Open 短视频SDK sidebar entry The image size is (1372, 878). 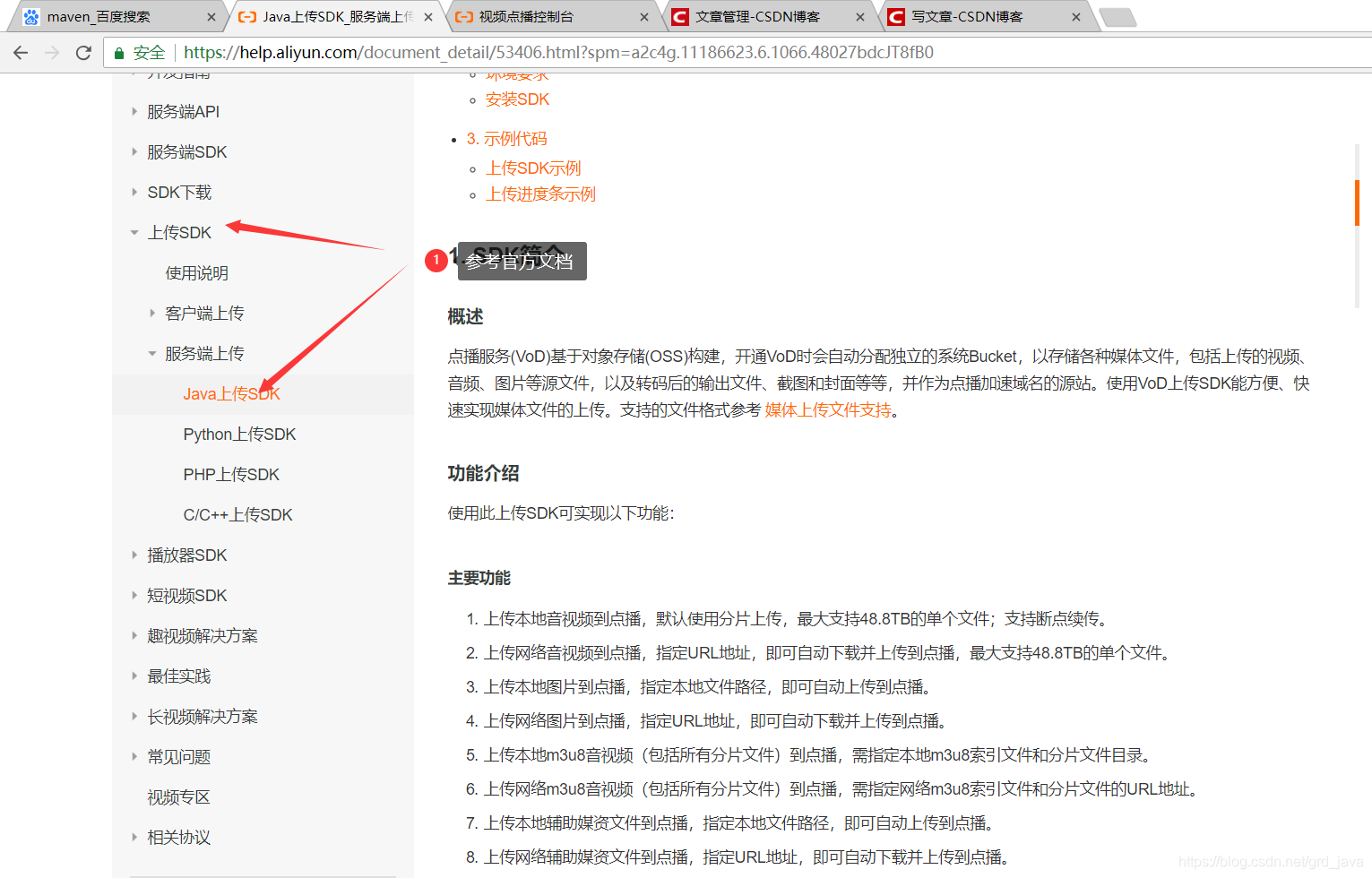pos(186,596)
